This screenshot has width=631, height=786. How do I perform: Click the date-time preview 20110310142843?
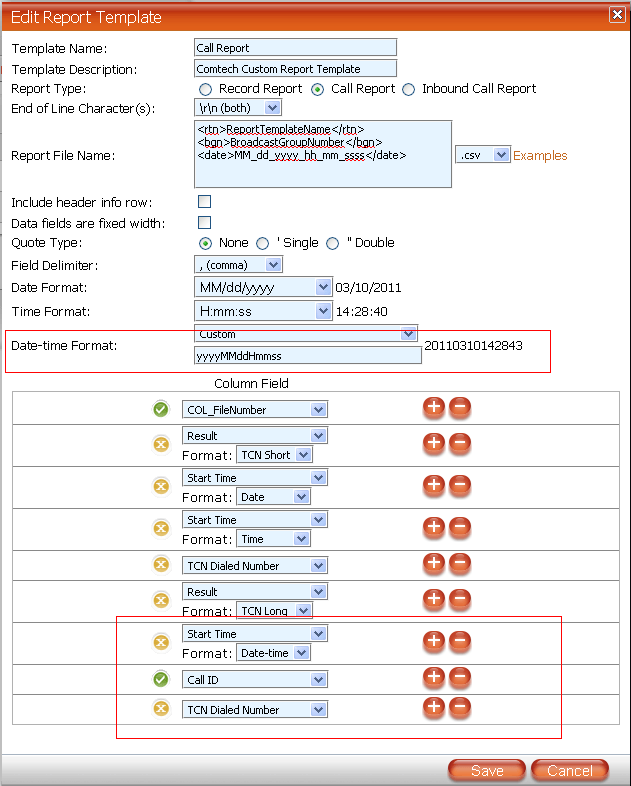473,345
